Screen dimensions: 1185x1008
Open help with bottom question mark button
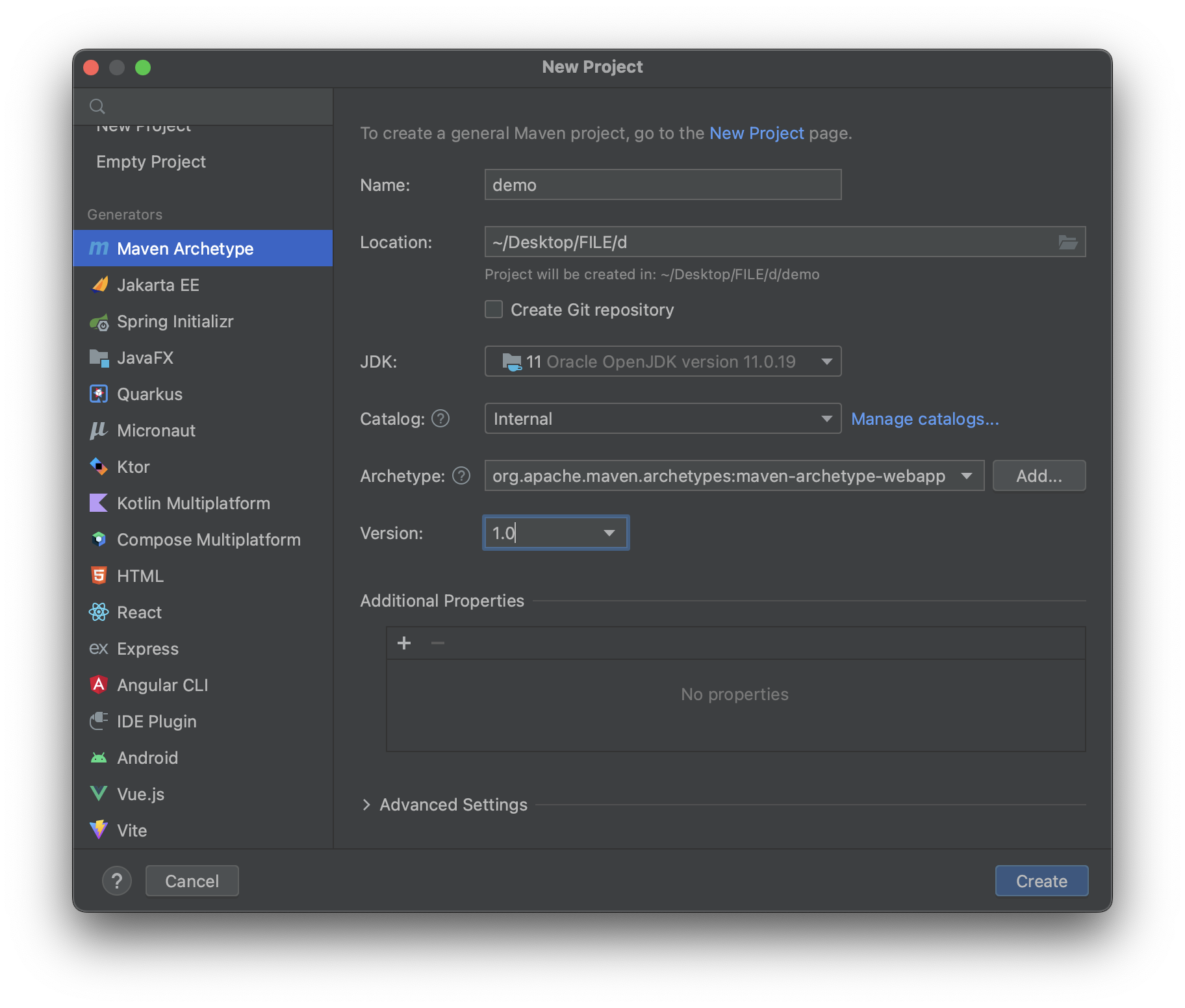coord(117,881)
